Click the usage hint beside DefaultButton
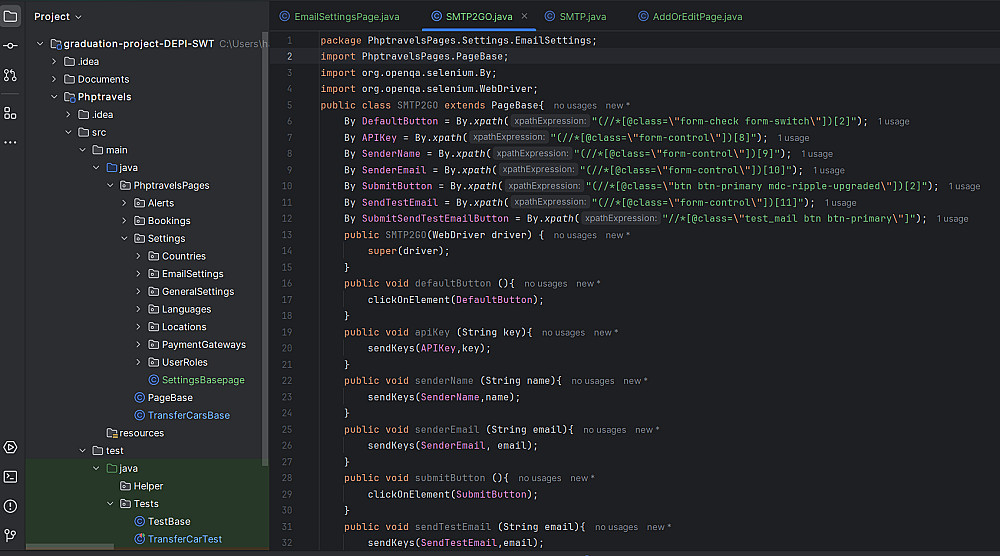The width and height of the screenshot is (1000, 556). [x=894, y=121]
